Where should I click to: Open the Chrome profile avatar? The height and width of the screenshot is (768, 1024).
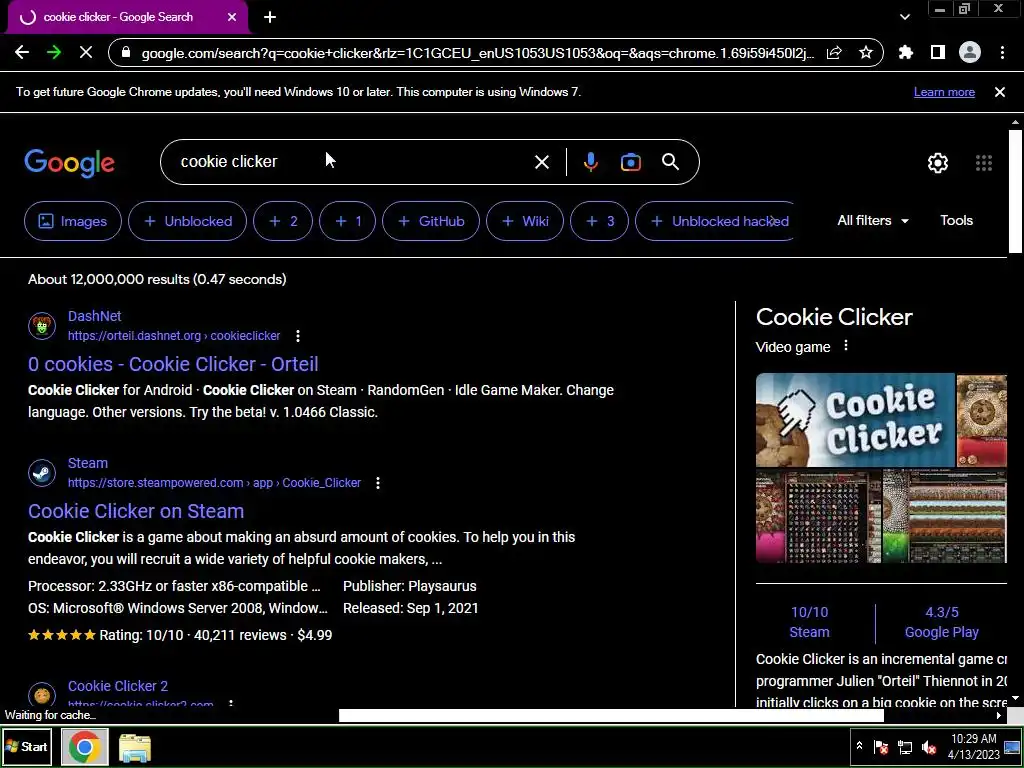click(x=970, y=53)
